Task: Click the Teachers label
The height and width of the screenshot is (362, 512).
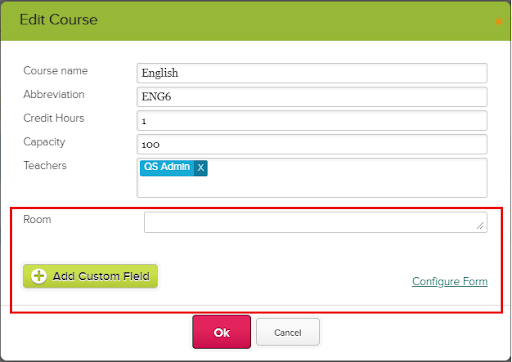Action: [45, 165]
